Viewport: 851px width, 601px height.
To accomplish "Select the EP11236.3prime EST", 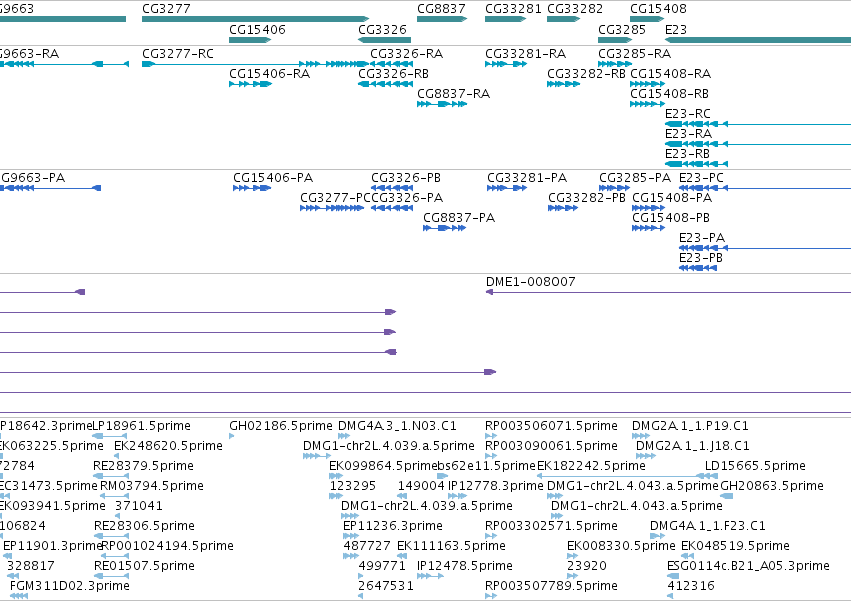I will pos(351,536).
